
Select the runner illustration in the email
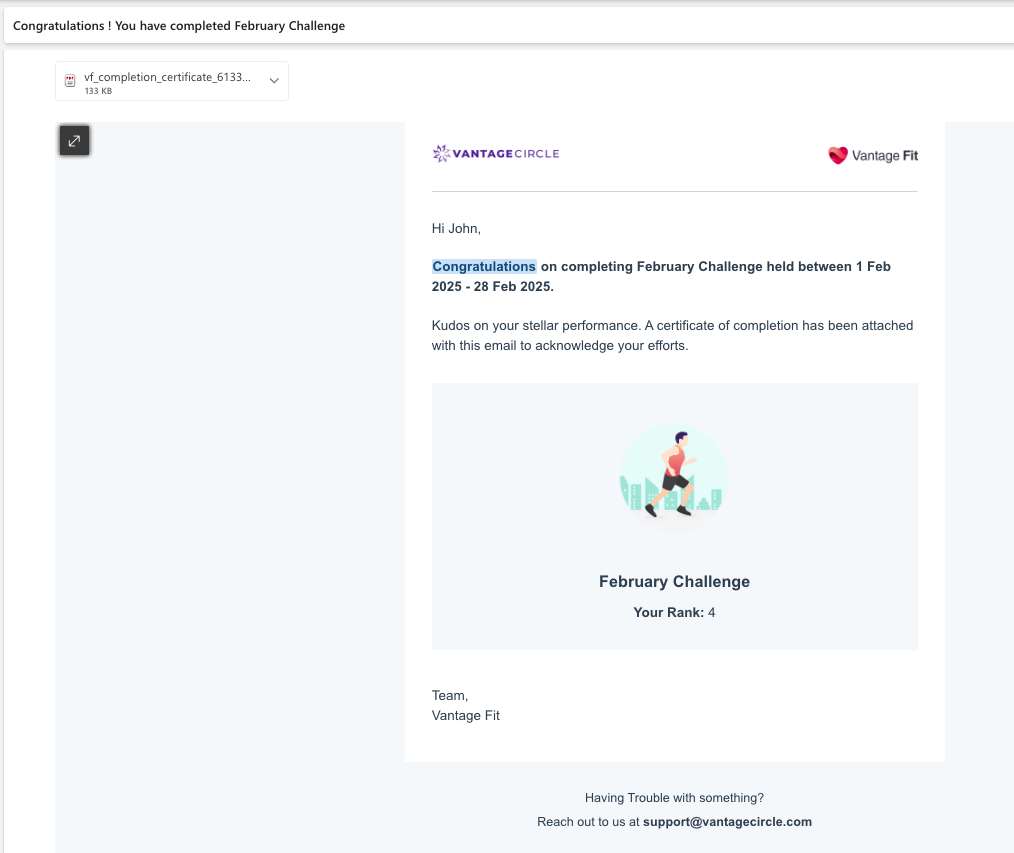coord(674,476)
